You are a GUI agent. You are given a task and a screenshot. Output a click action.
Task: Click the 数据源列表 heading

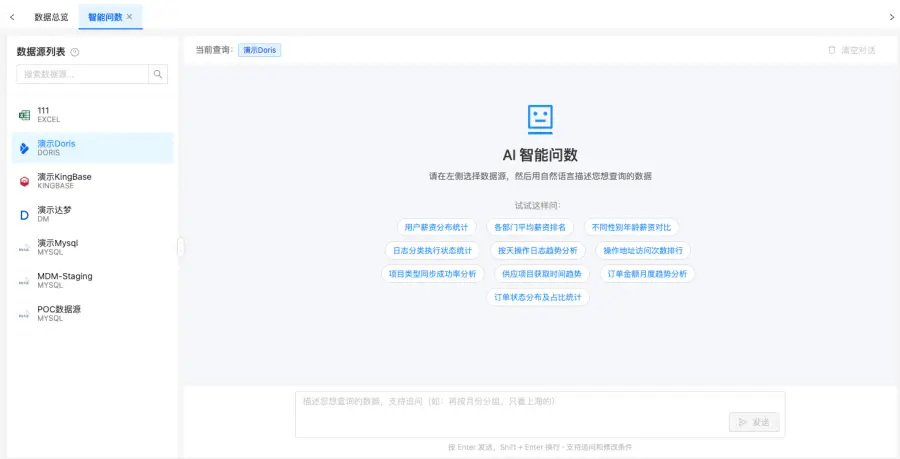coord(41,52)
